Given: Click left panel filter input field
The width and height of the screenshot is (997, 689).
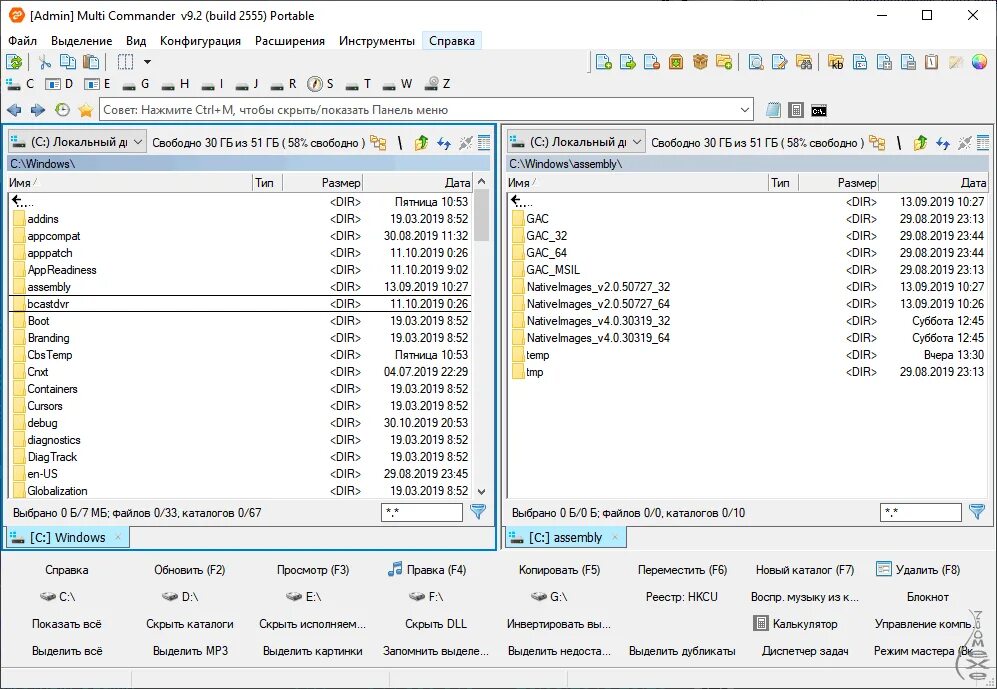Looking at the screenshot, I should [x=422, y=512].
